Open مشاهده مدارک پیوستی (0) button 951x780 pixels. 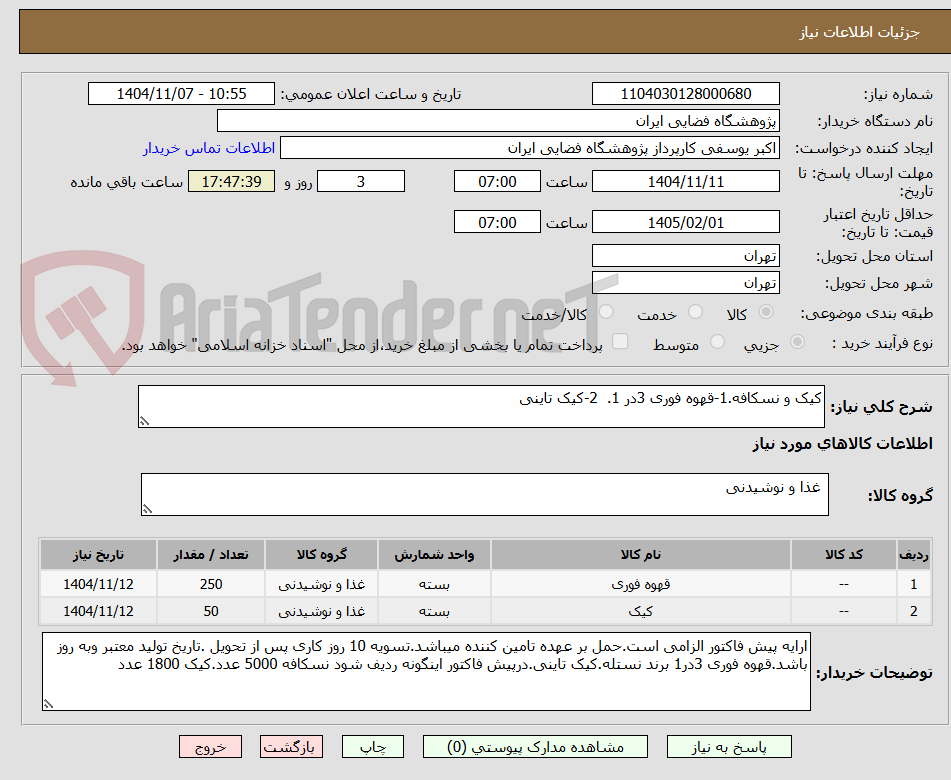click(535, 747)
